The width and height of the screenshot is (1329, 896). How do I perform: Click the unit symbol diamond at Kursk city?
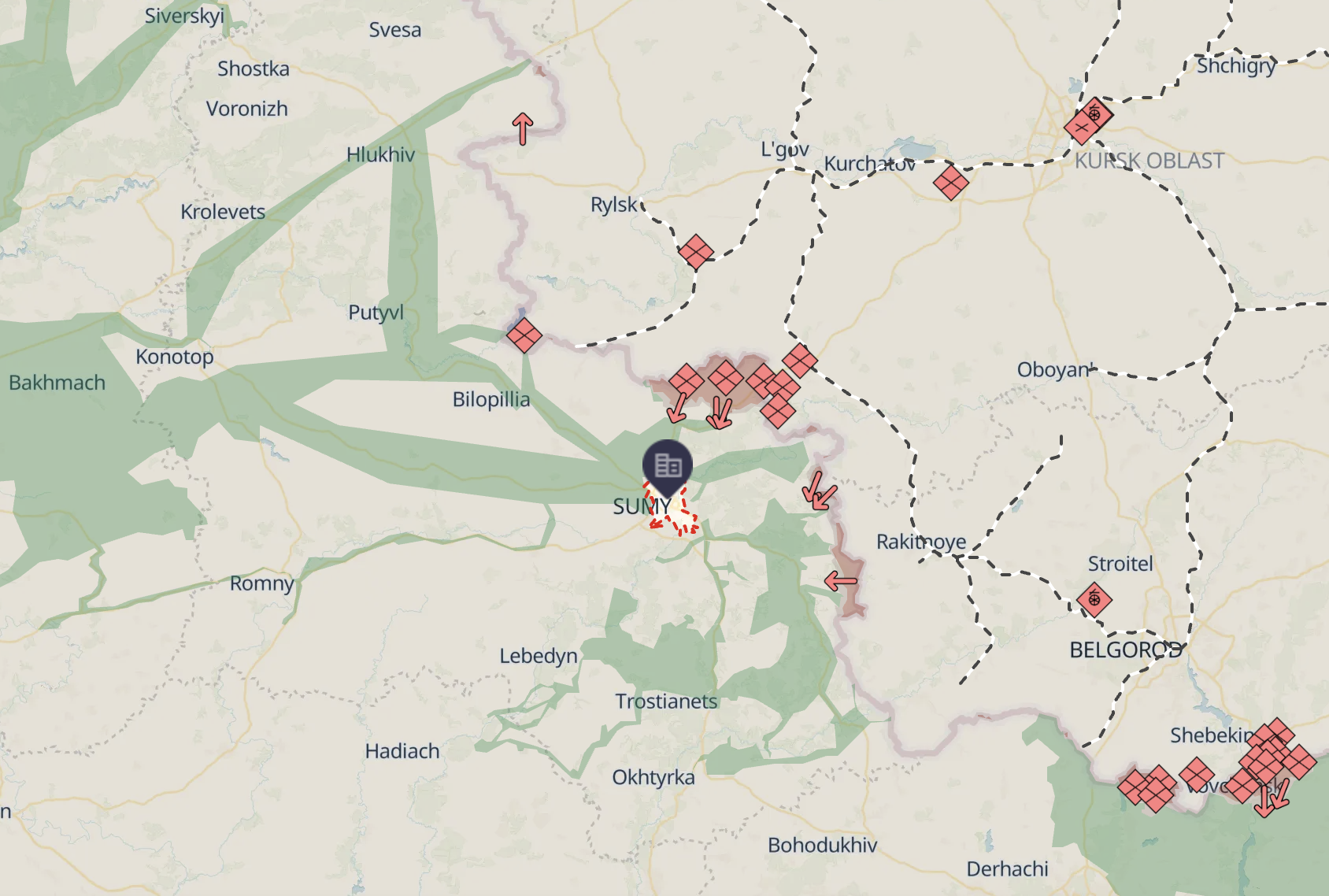coord(1082,127)
